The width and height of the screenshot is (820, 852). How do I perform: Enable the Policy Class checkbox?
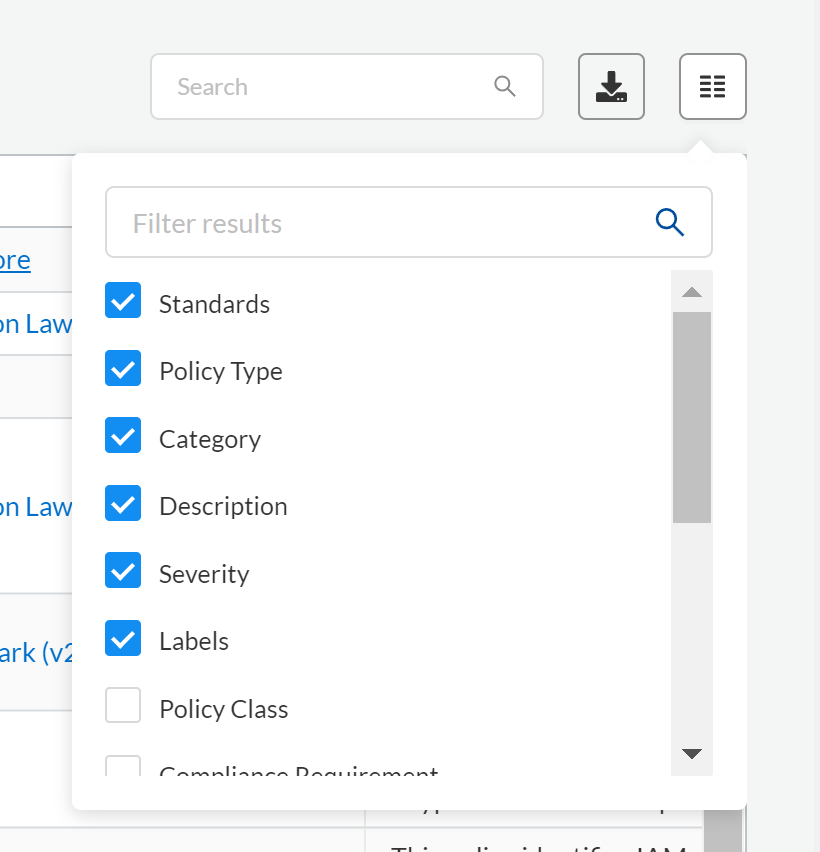(x=123, y=705)
